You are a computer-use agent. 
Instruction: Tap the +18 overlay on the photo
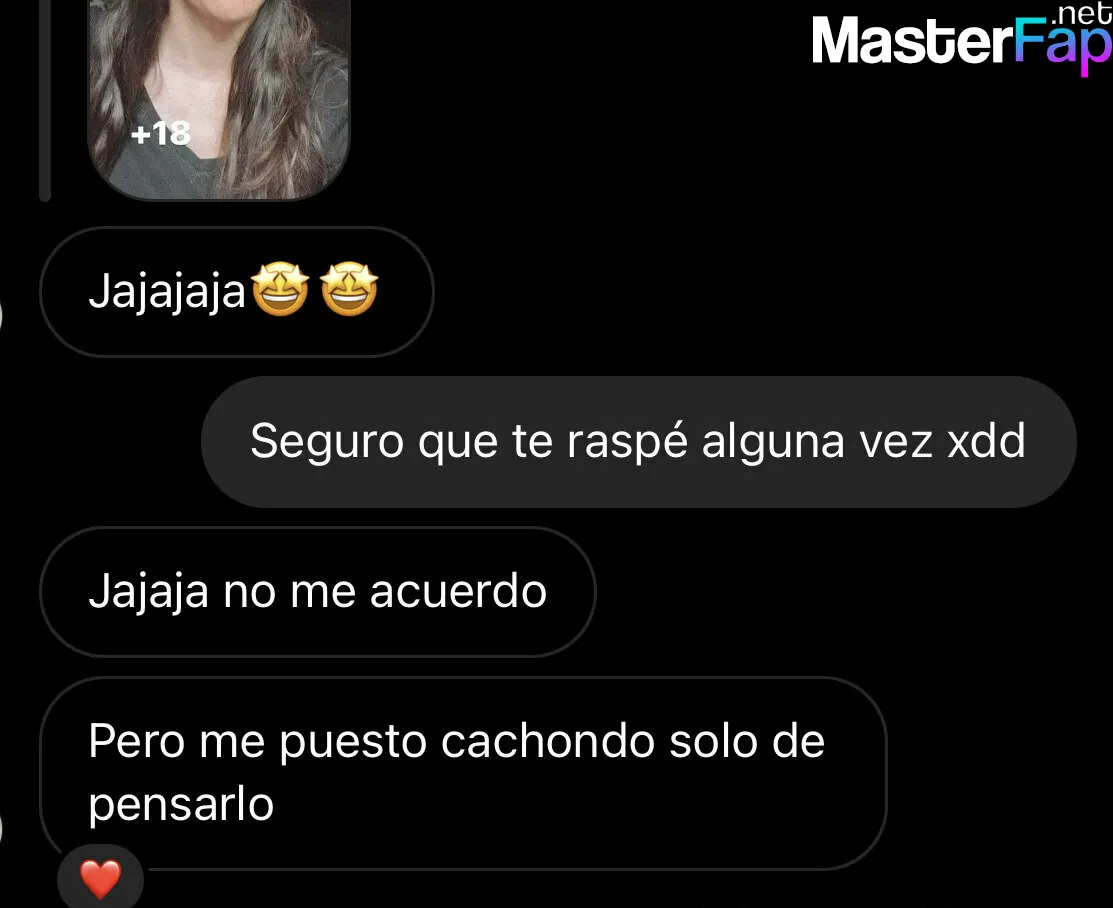[x=161, y=133]
